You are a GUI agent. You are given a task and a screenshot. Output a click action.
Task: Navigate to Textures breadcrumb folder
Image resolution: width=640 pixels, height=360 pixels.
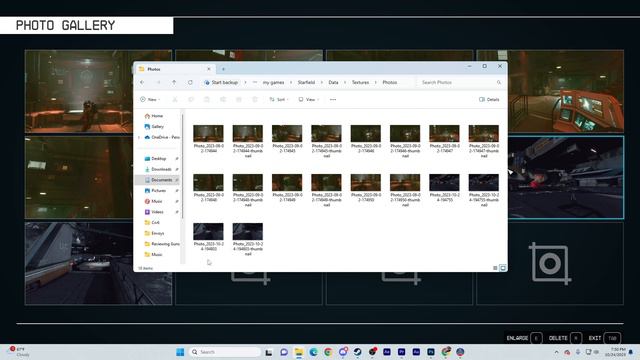(x=360, y=82)
